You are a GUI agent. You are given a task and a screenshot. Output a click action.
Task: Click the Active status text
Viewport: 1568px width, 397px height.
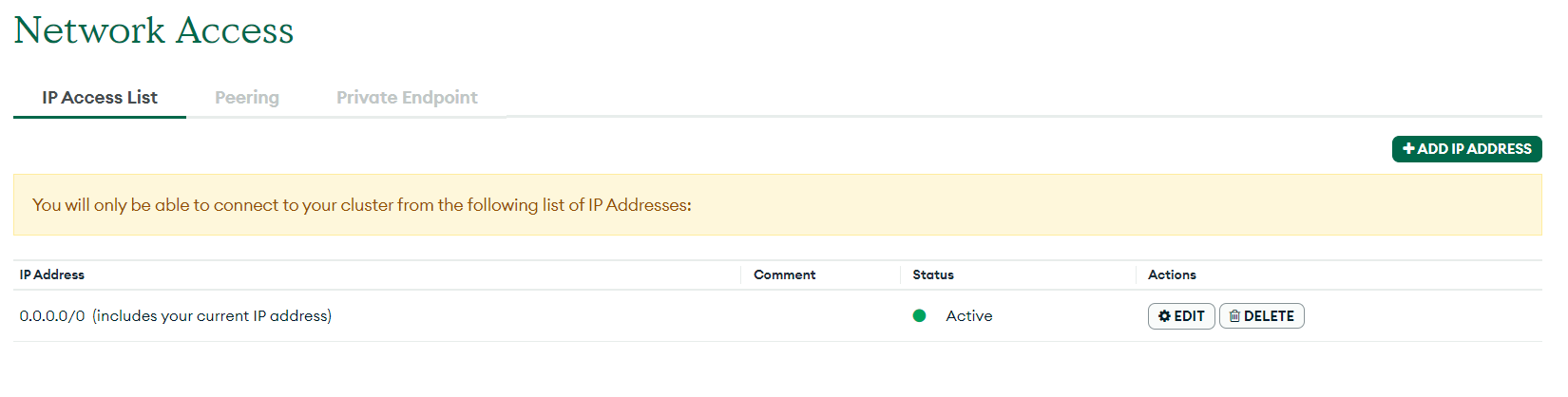[x=968, y=316]
